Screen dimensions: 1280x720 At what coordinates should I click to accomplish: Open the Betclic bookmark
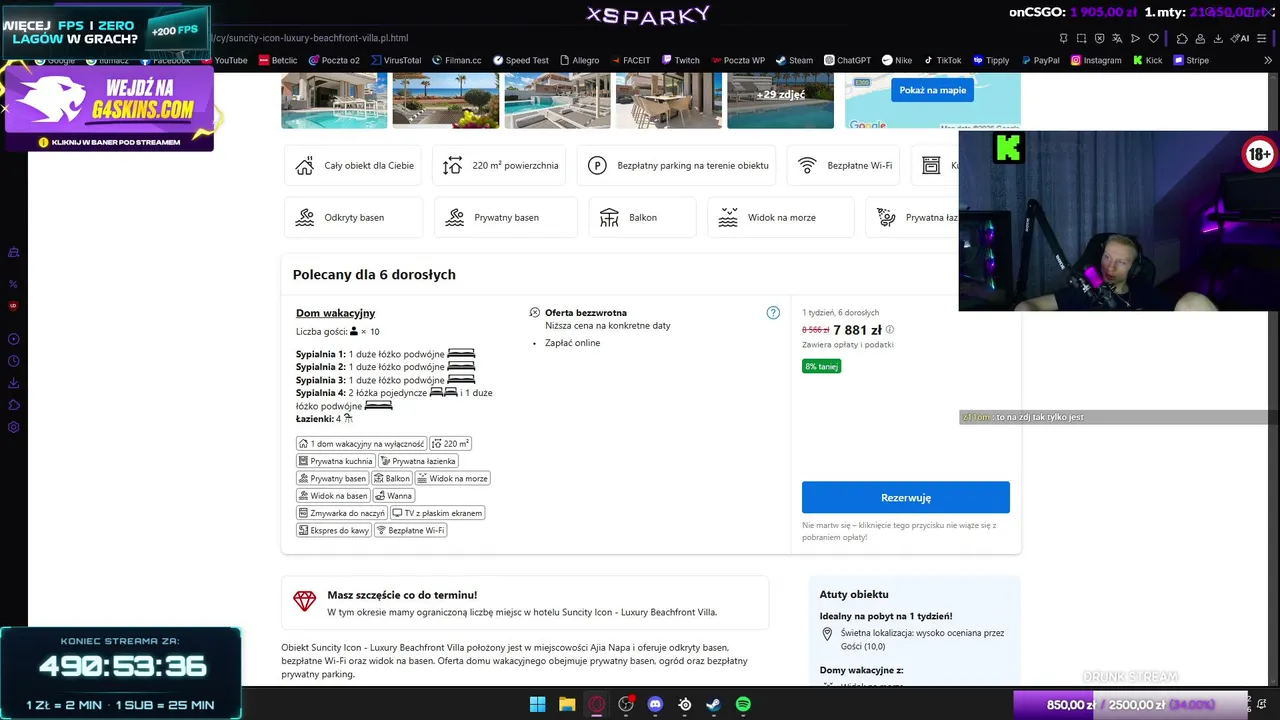coord(278,60)
